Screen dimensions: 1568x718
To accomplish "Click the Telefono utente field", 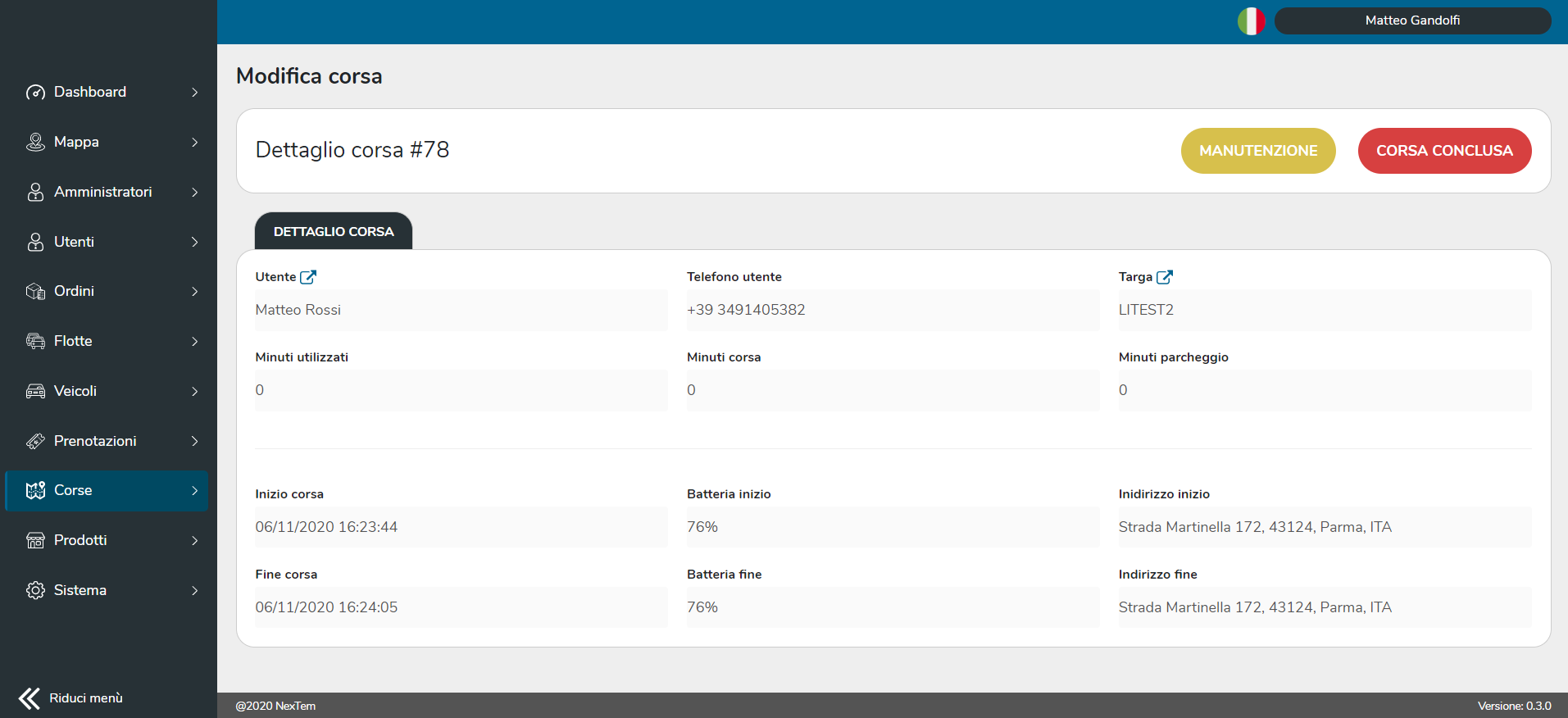I will 893,311.
